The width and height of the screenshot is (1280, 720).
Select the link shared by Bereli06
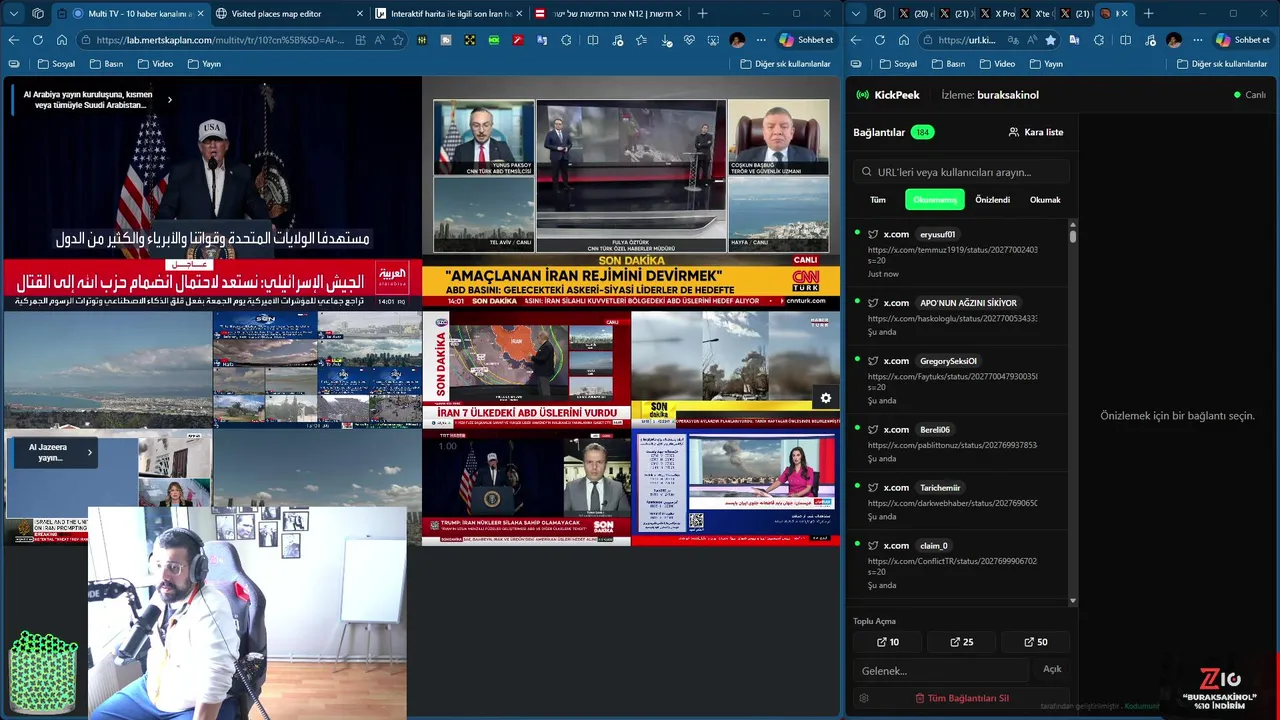(958, 444)
